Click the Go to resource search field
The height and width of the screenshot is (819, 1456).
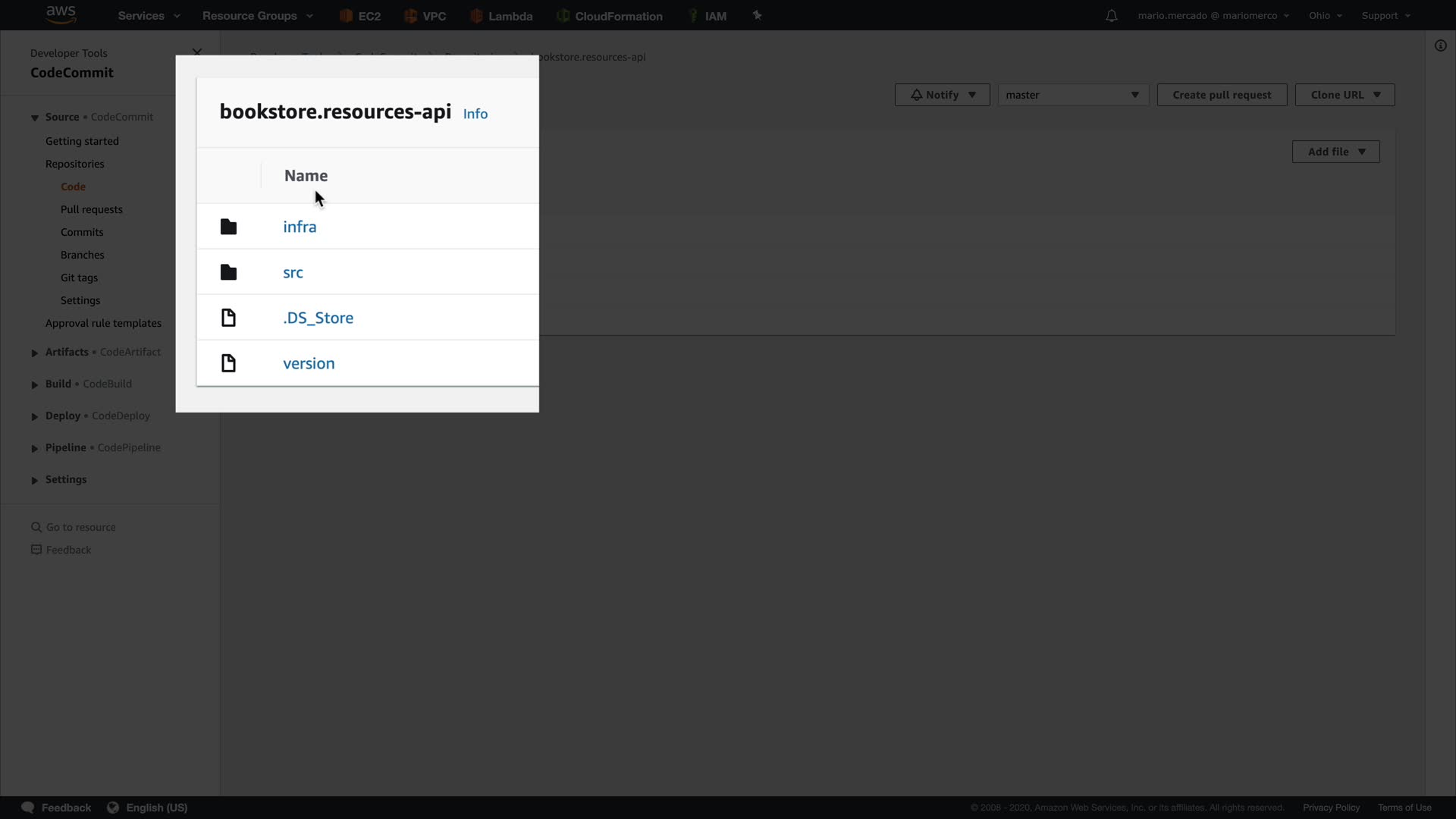pyautogui.click(x=81, y=527)
